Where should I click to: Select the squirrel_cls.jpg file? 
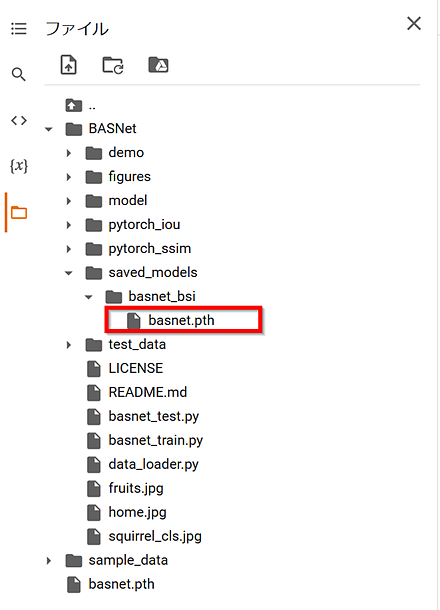pyautogui.click(x=144, y=536)
